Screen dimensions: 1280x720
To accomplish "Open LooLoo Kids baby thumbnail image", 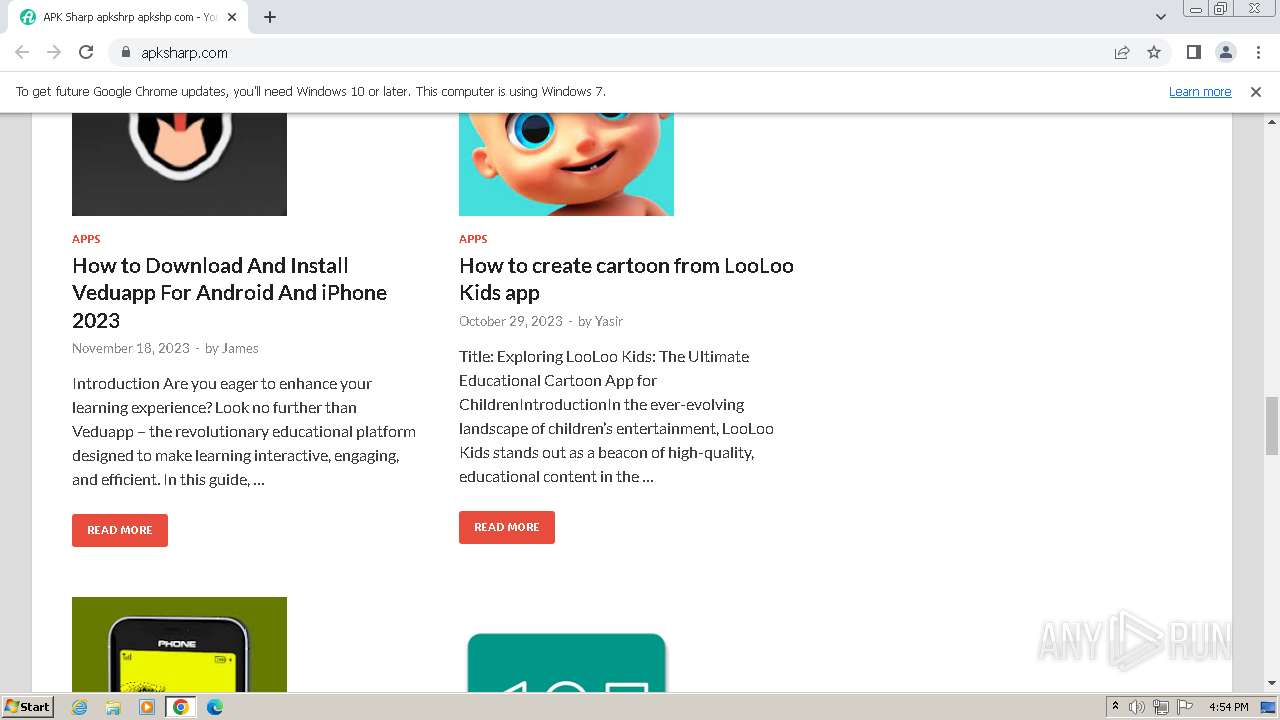I will tap(566, 164).
